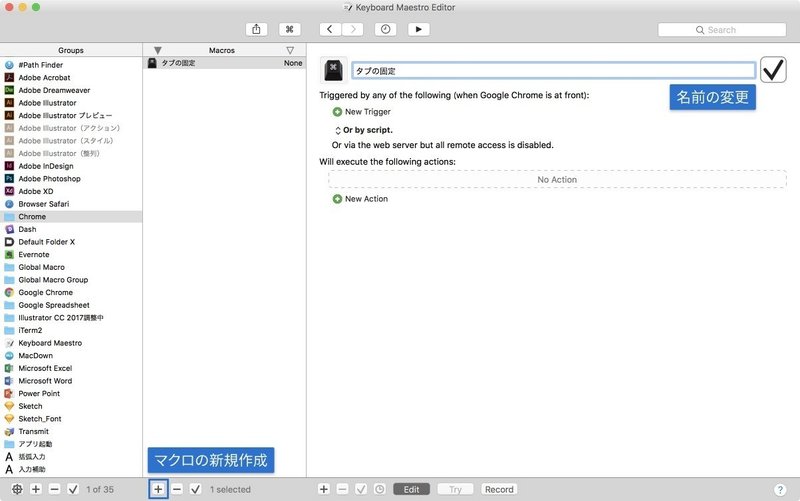800x501 pixels.
Task: Select the Microsoft Word group
Action: [71, 381]
